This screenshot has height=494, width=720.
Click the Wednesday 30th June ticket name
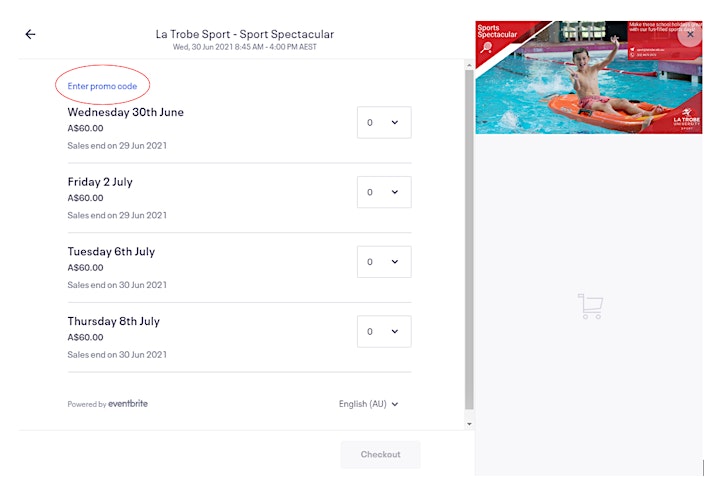click(125, 112)
